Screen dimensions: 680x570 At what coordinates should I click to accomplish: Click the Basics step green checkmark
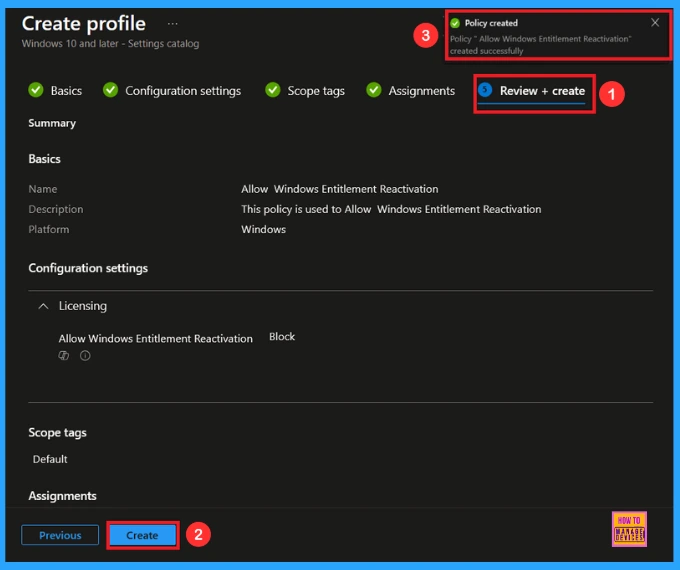pos(36,90)
